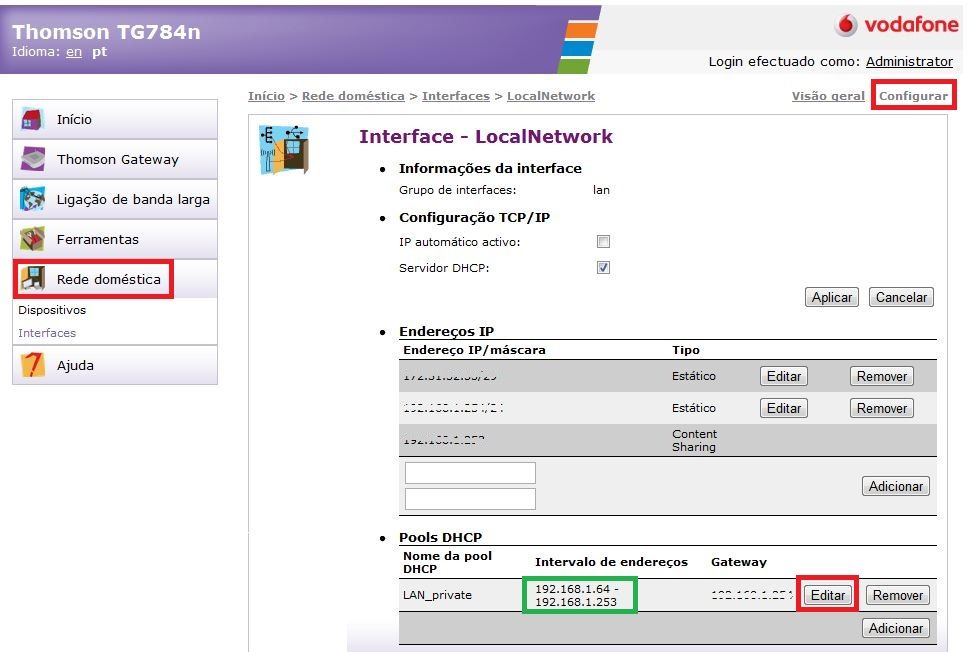Screen dimensions: 968x652
Task: Click the Vodafone logo icon
Action: point(848,25)
